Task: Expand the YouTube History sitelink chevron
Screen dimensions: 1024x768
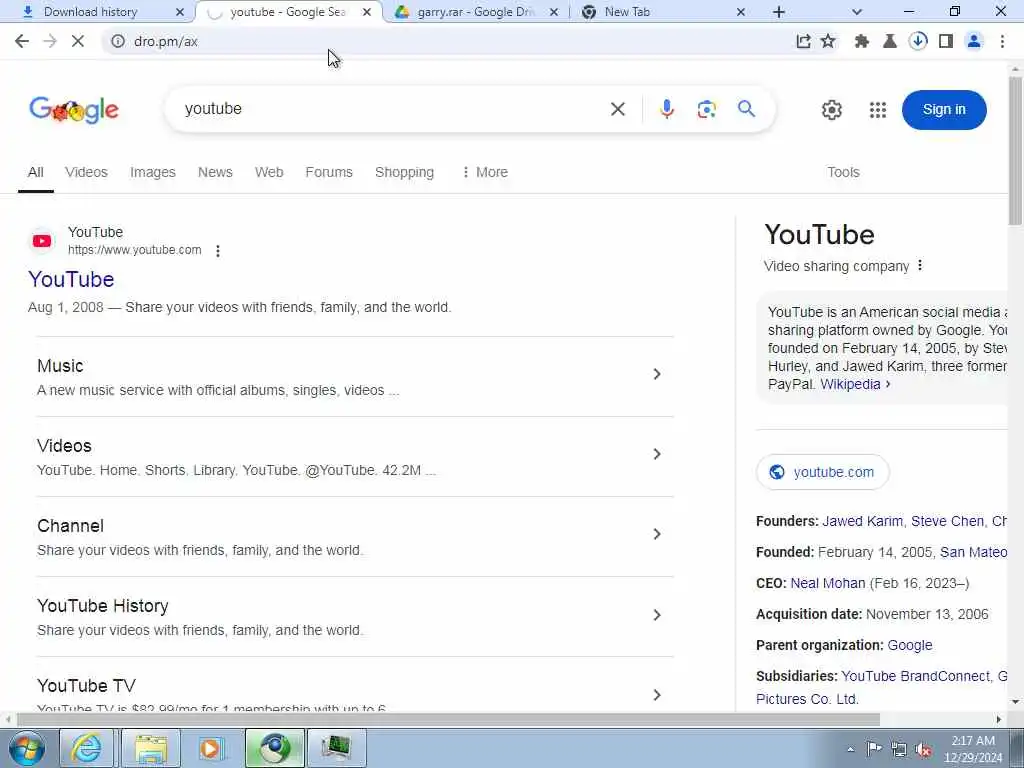Action: [x=657, y=615]
